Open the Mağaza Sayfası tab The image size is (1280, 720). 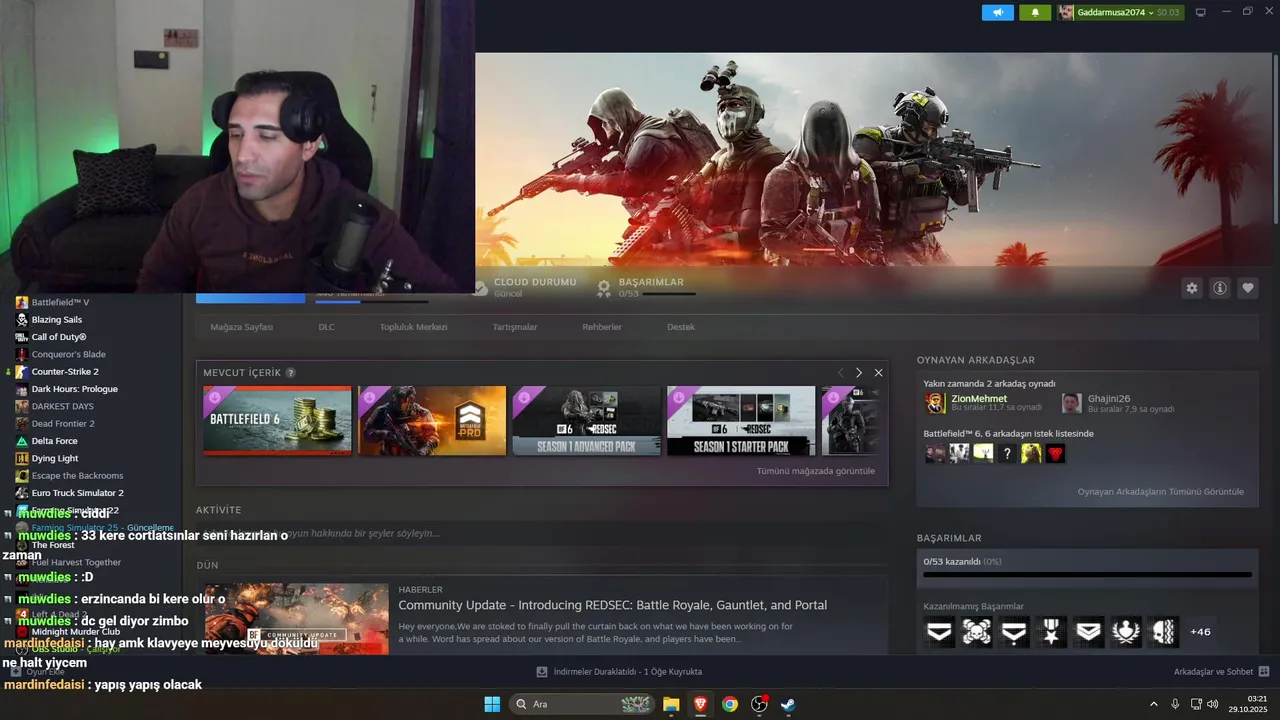click(241, 327)
